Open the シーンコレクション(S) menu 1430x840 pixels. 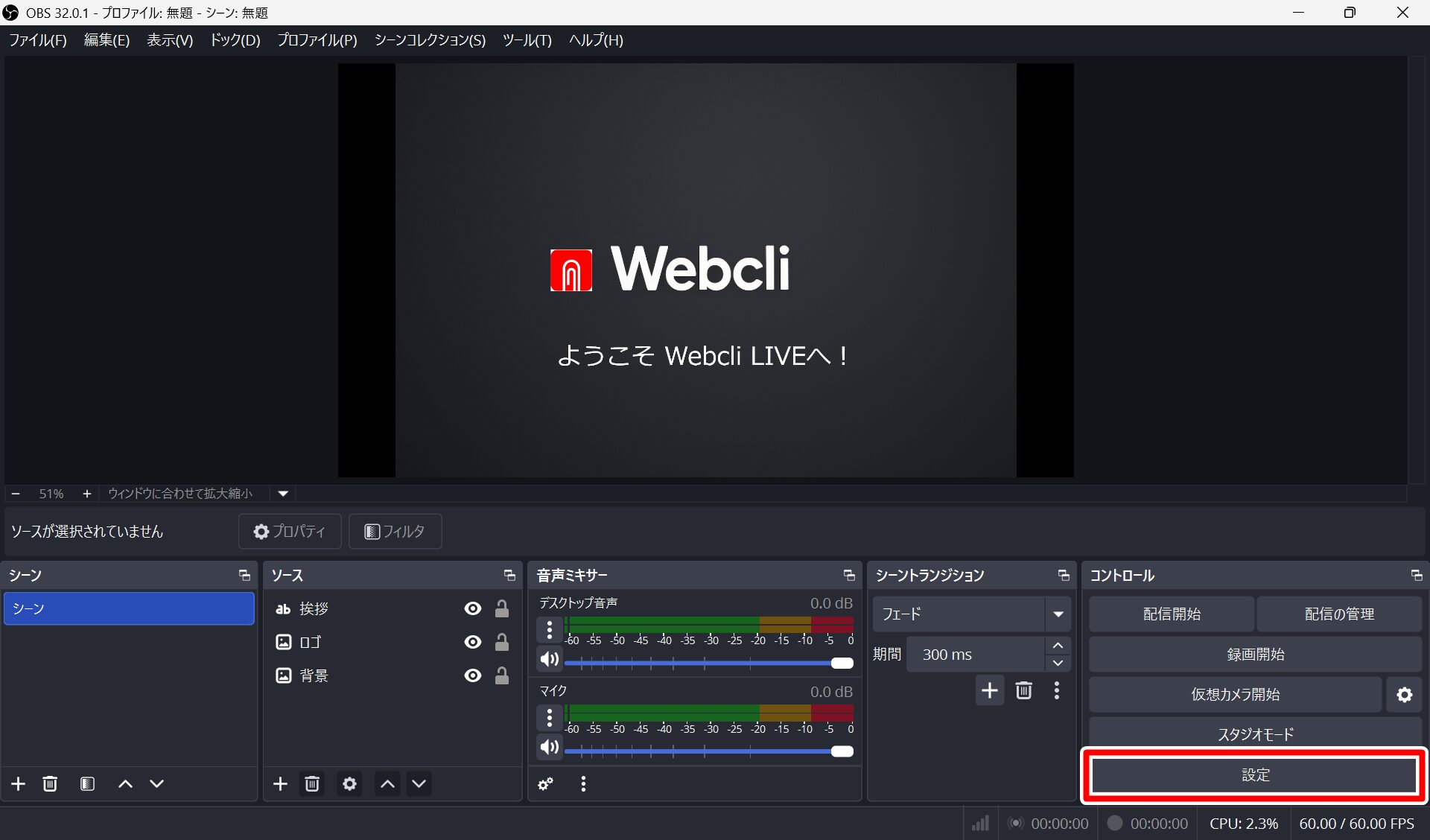430,40
